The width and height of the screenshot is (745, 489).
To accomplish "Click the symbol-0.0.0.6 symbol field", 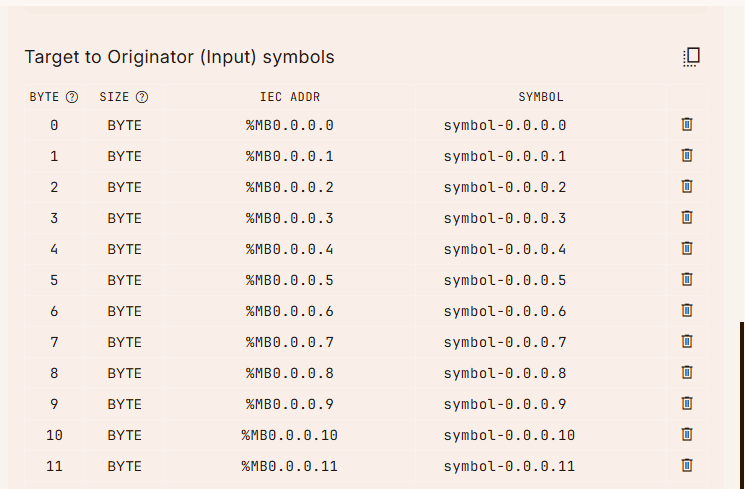I will click(x=505, y=311).
